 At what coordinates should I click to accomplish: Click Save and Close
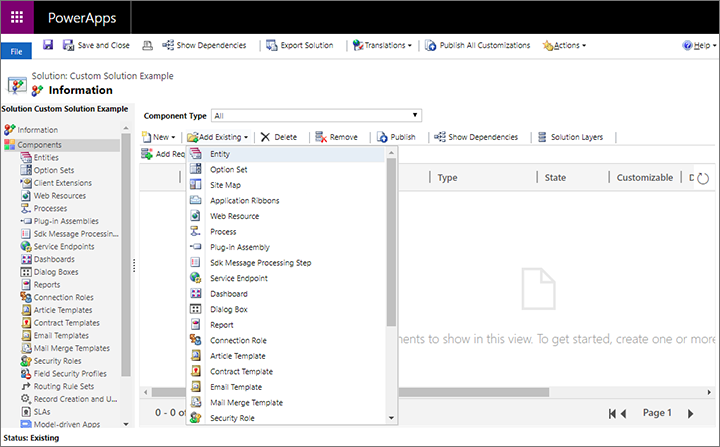(x=96, y=45)
